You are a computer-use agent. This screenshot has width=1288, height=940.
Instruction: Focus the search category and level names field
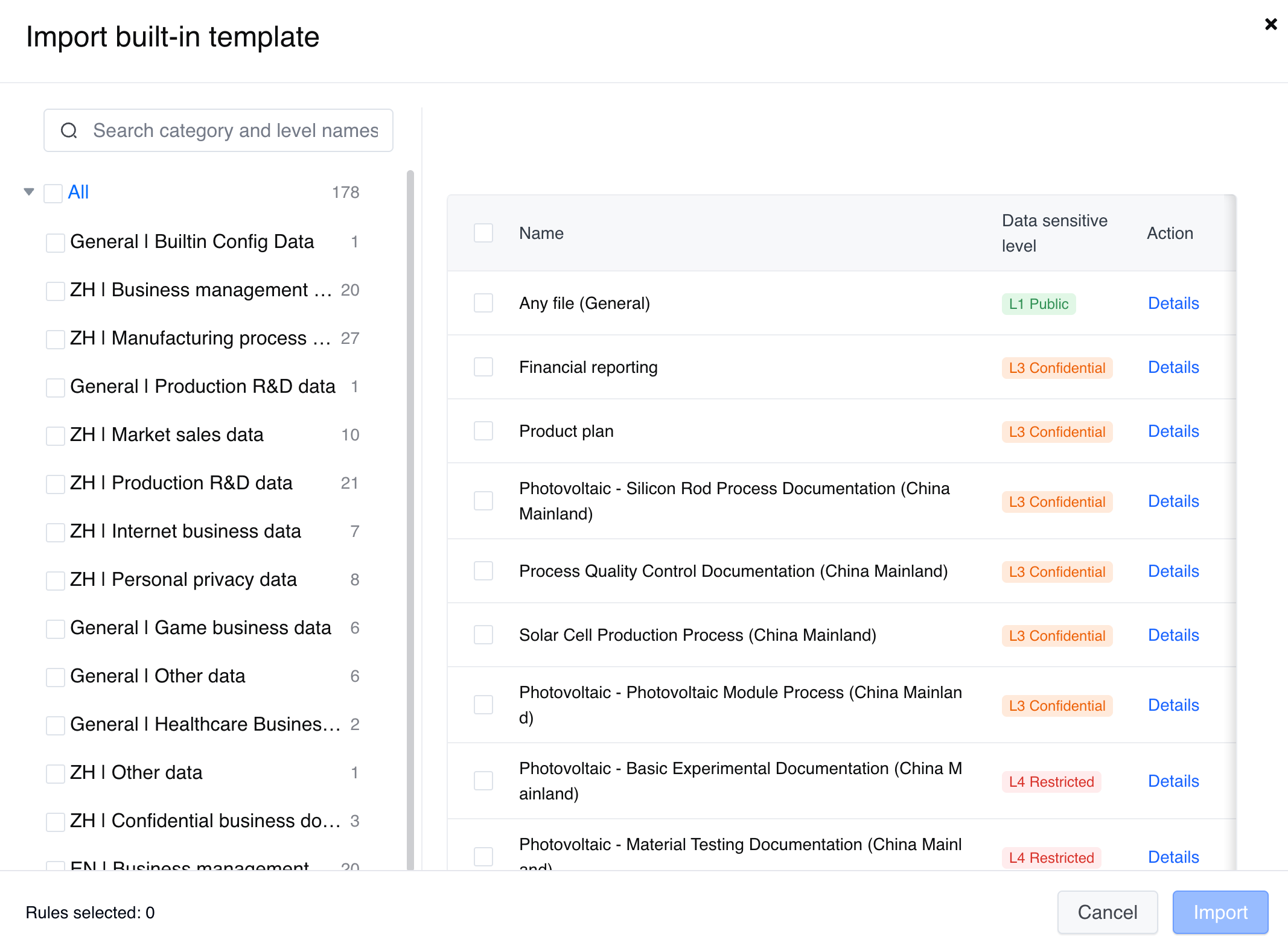tap(235, 130)
